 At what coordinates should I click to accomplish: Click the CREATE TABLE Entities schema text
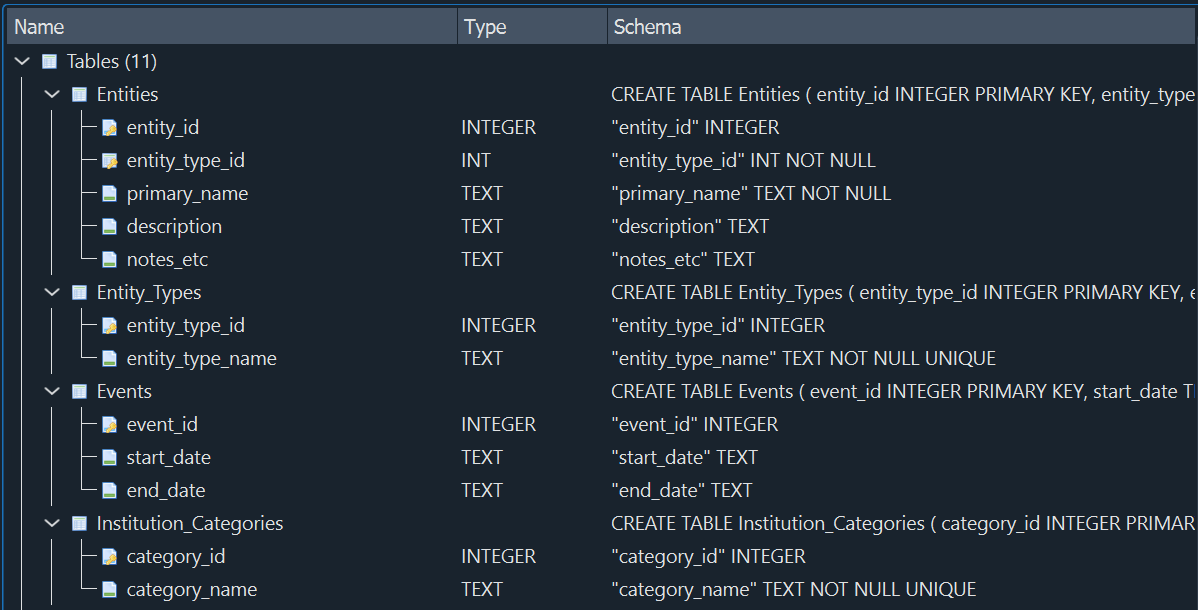pyautogui.click(x=904, y=94)
